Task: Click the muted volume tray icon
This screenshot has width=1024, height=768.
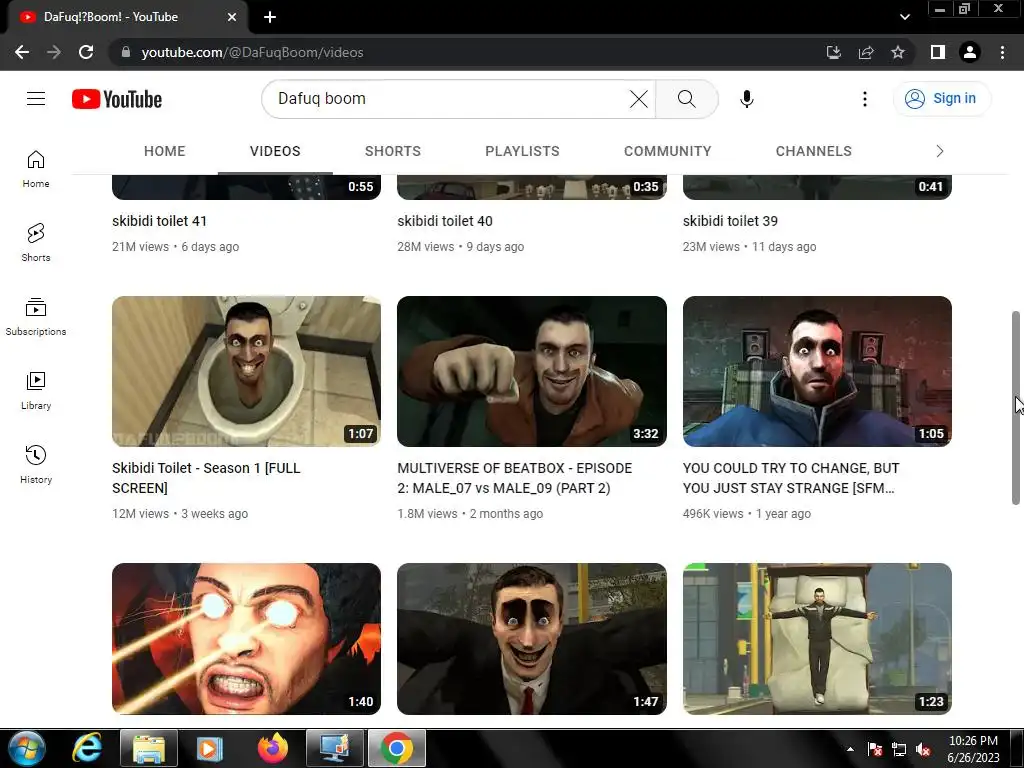Action: coord(923,750)
